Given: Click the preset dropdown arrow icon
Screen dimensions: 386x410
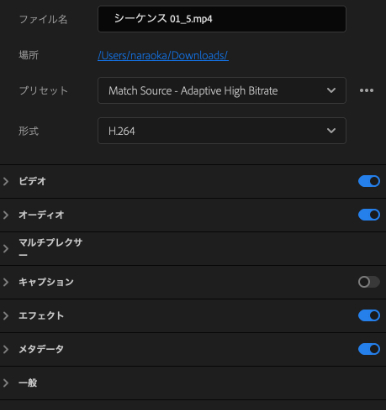Looking at the screenshot, I should click(331, 90).
